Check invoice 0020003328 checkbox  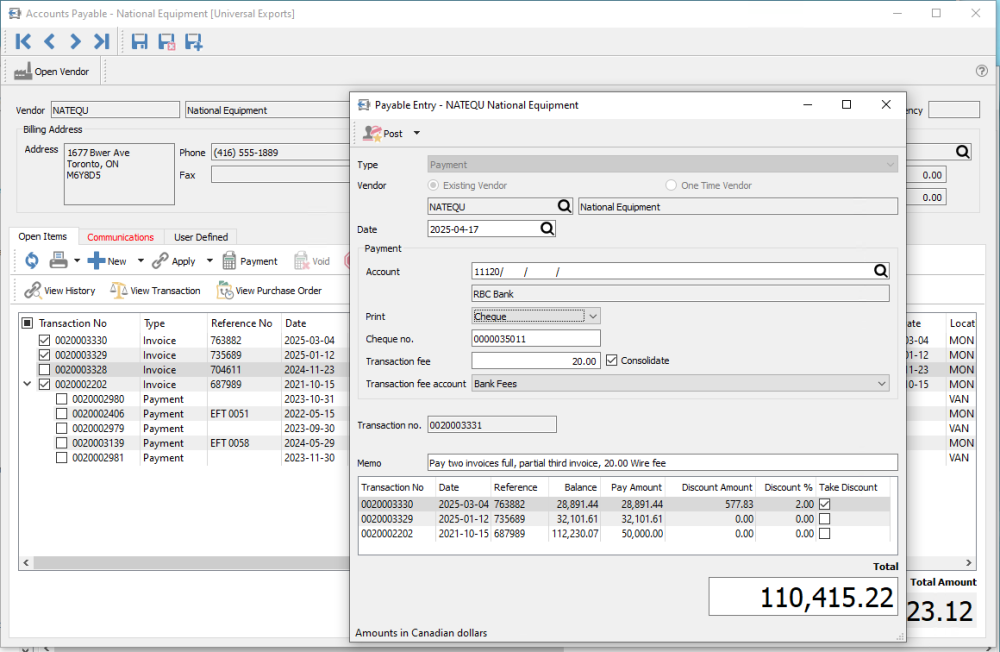[x=45, y=369]
